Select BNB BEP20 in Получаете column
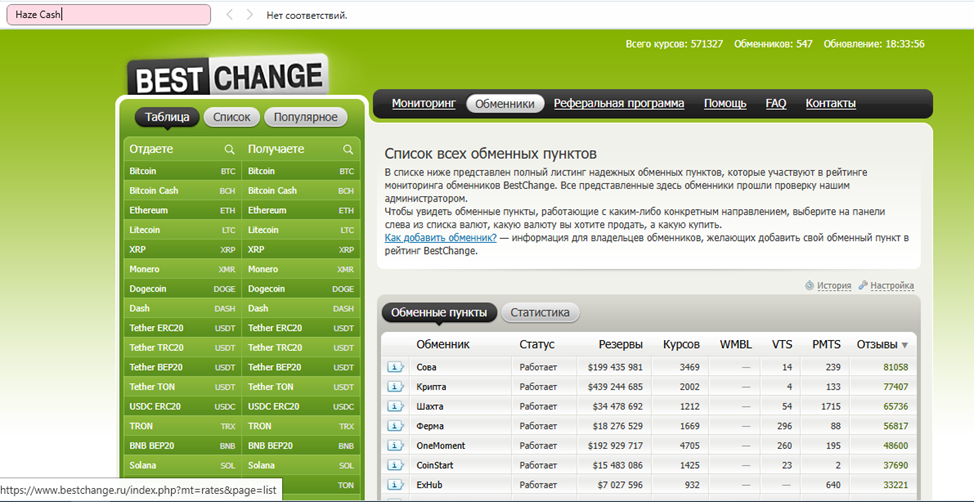 point(301,445)
